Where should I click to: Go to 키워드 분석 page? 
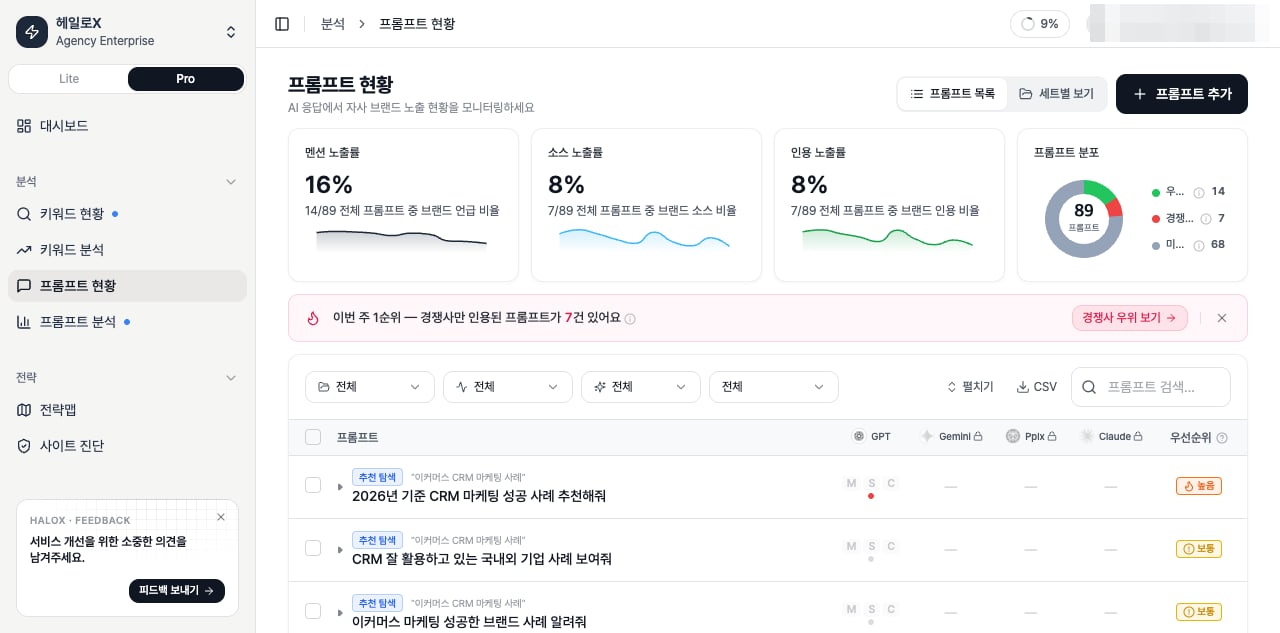click(x=127, y=250)
